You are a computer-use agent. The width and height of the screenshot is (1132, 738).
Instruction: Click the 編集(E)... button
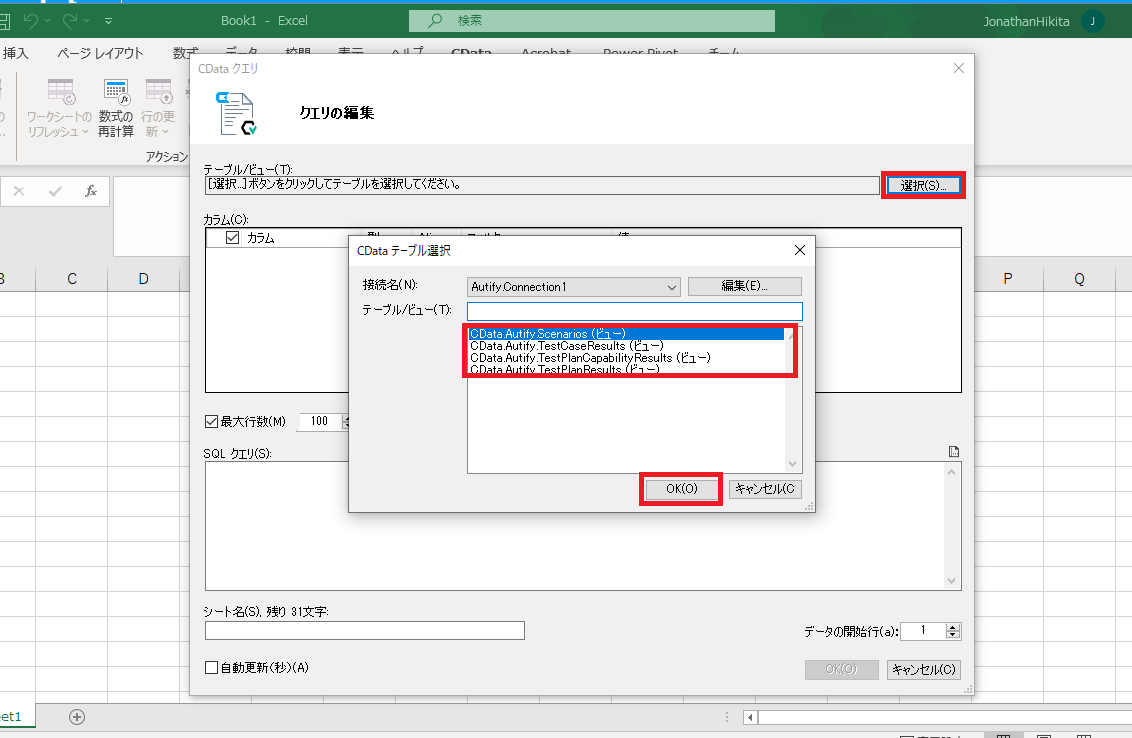[x=744, y=286]
